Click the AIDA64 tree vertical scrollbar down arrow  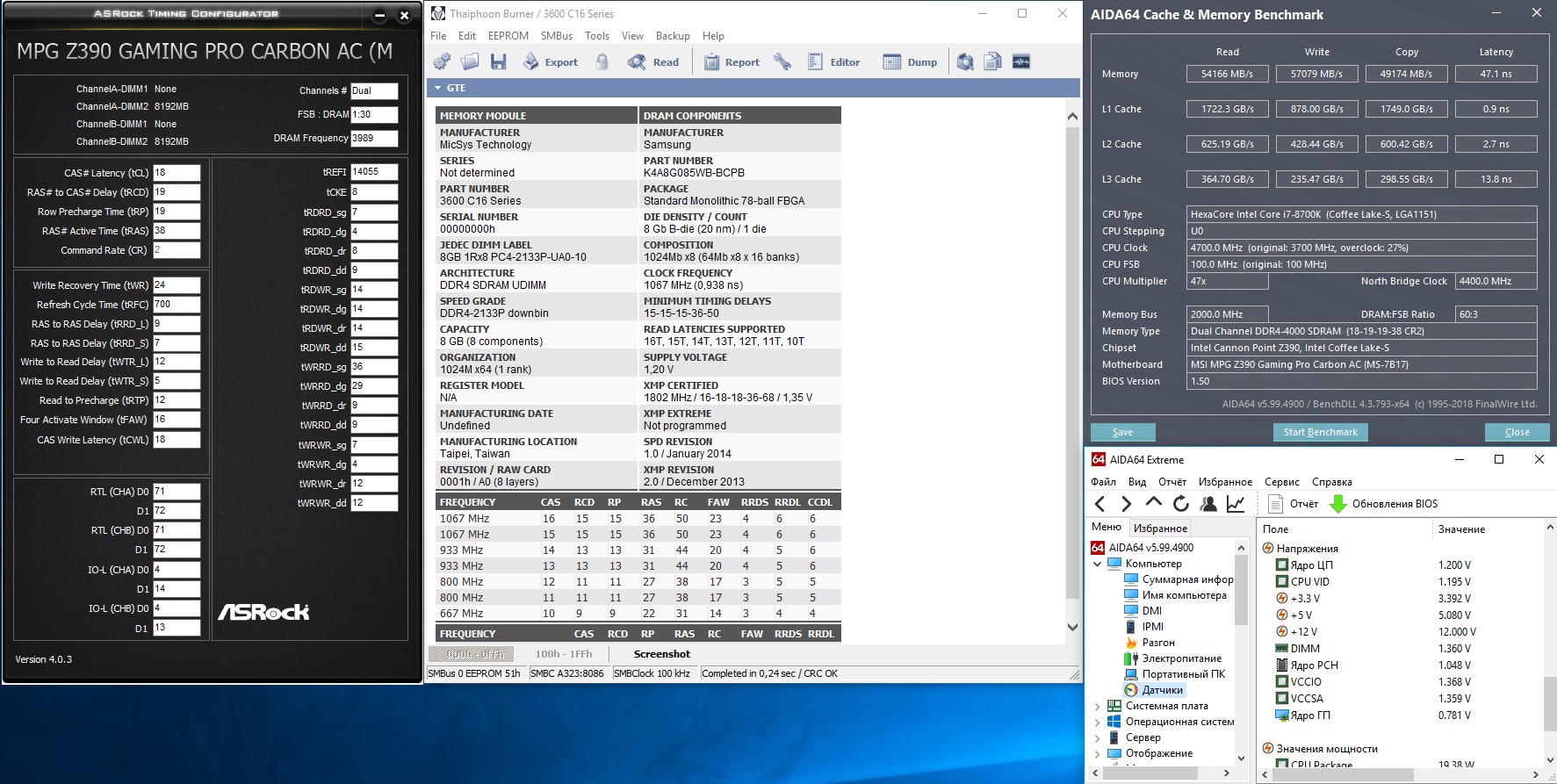pos(1242,758)
